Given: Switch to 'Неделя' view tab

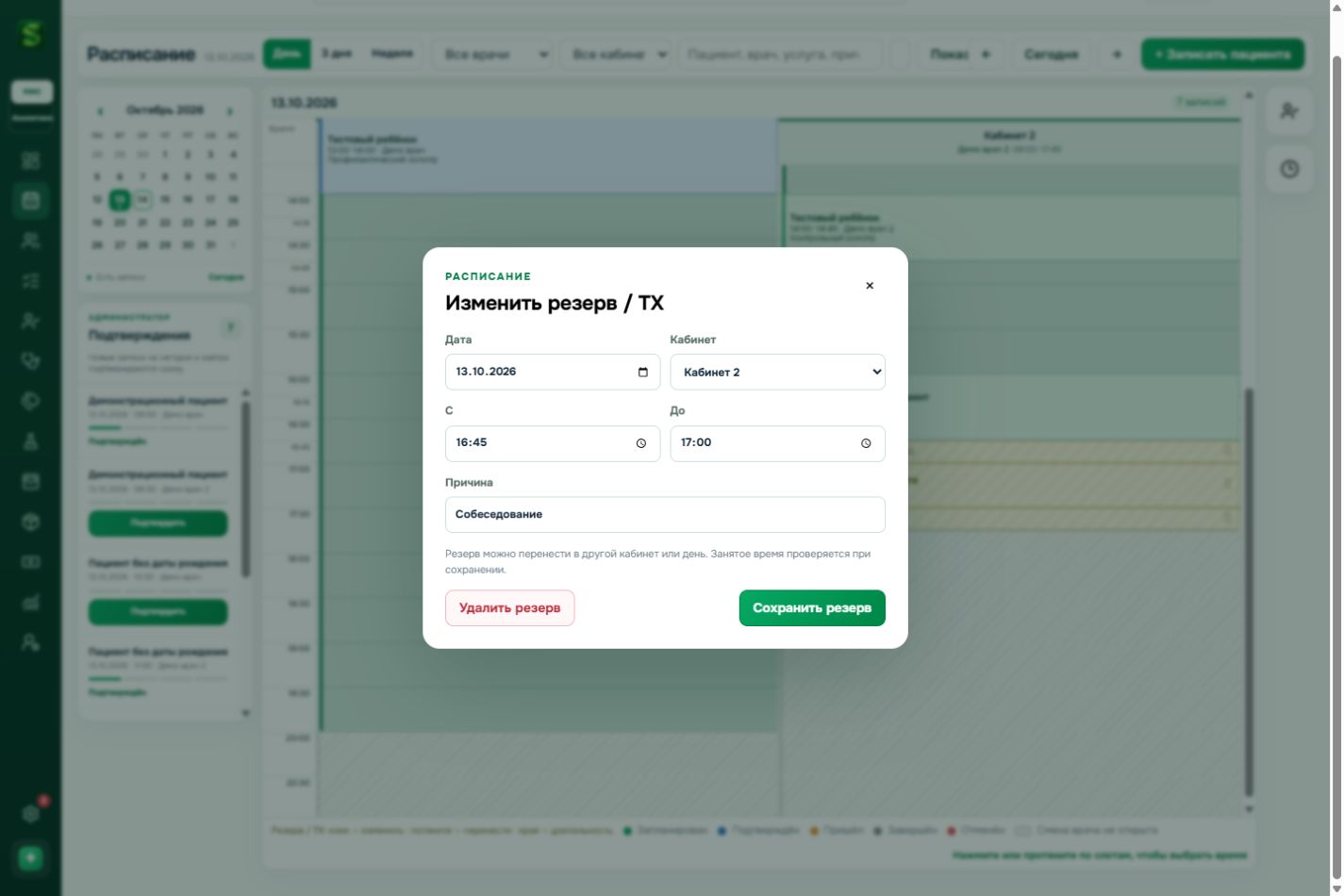Looking at the screenshot, I should 391,54.
